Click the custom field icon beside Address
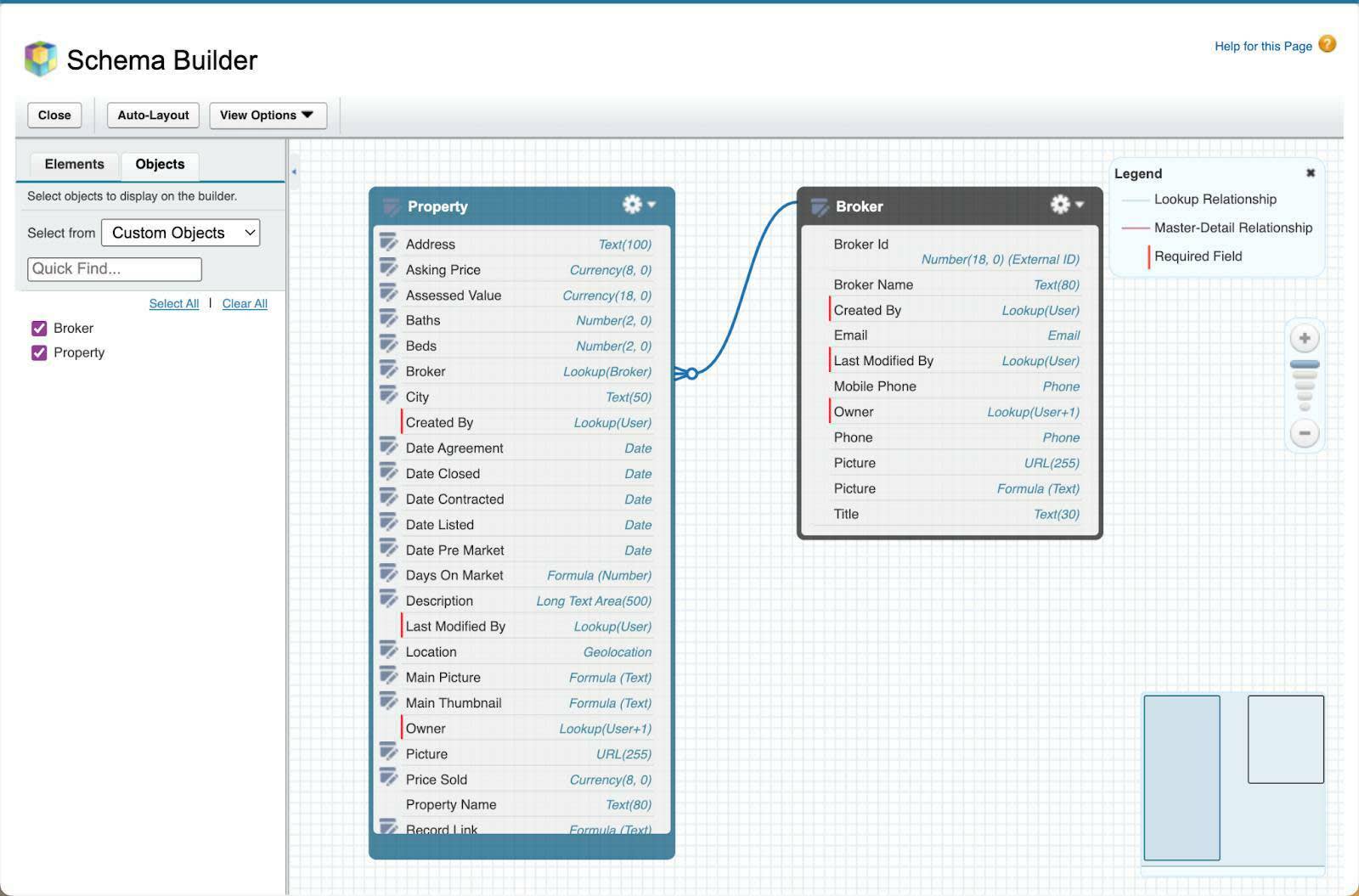The width and height of the screenshot is (1359, 896). [x=389, y=243]
